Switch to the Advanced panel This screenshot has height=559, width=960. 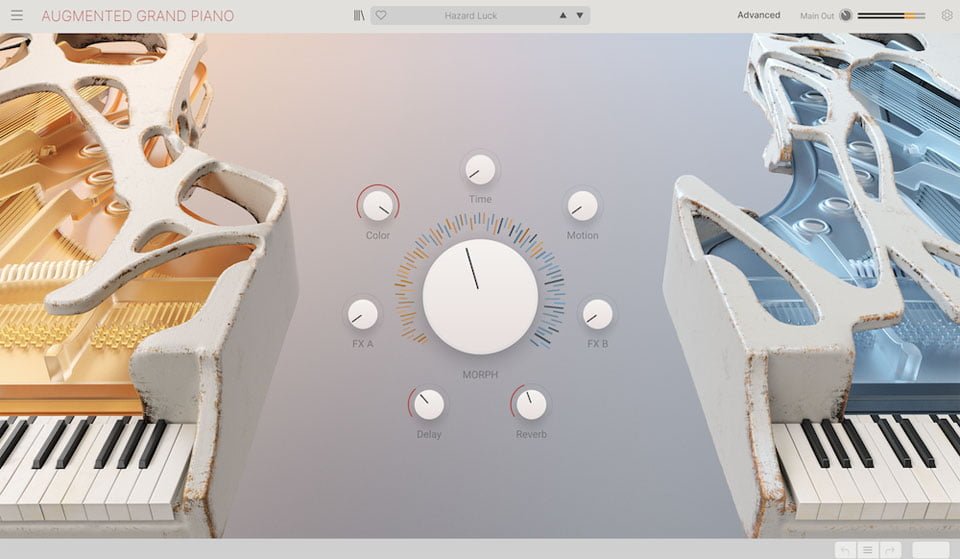pyautogui.click(x=758, y=15)
